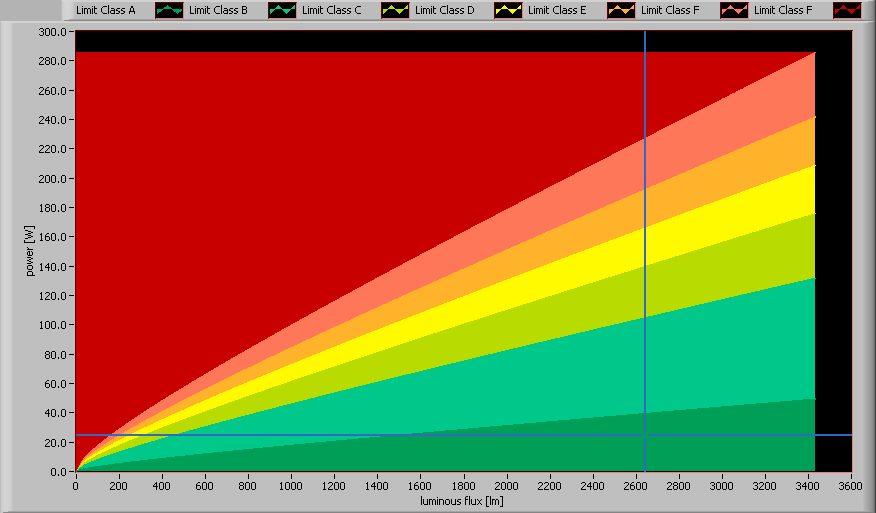Click the 3600 maximum value on flux axis
876x513 pixels.
pyautogui.click(x=851, y=485)
